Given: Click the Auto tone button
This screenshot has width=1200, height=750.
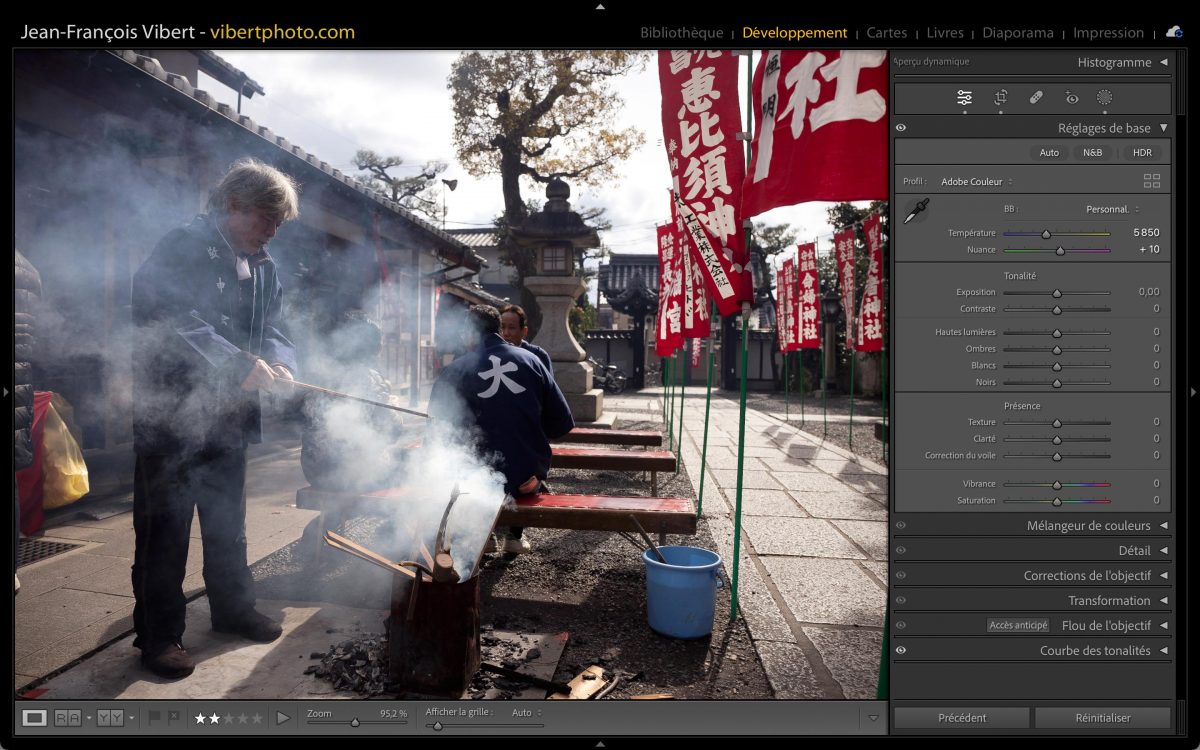Looking at the screenshot, I should click(1049, 153).
